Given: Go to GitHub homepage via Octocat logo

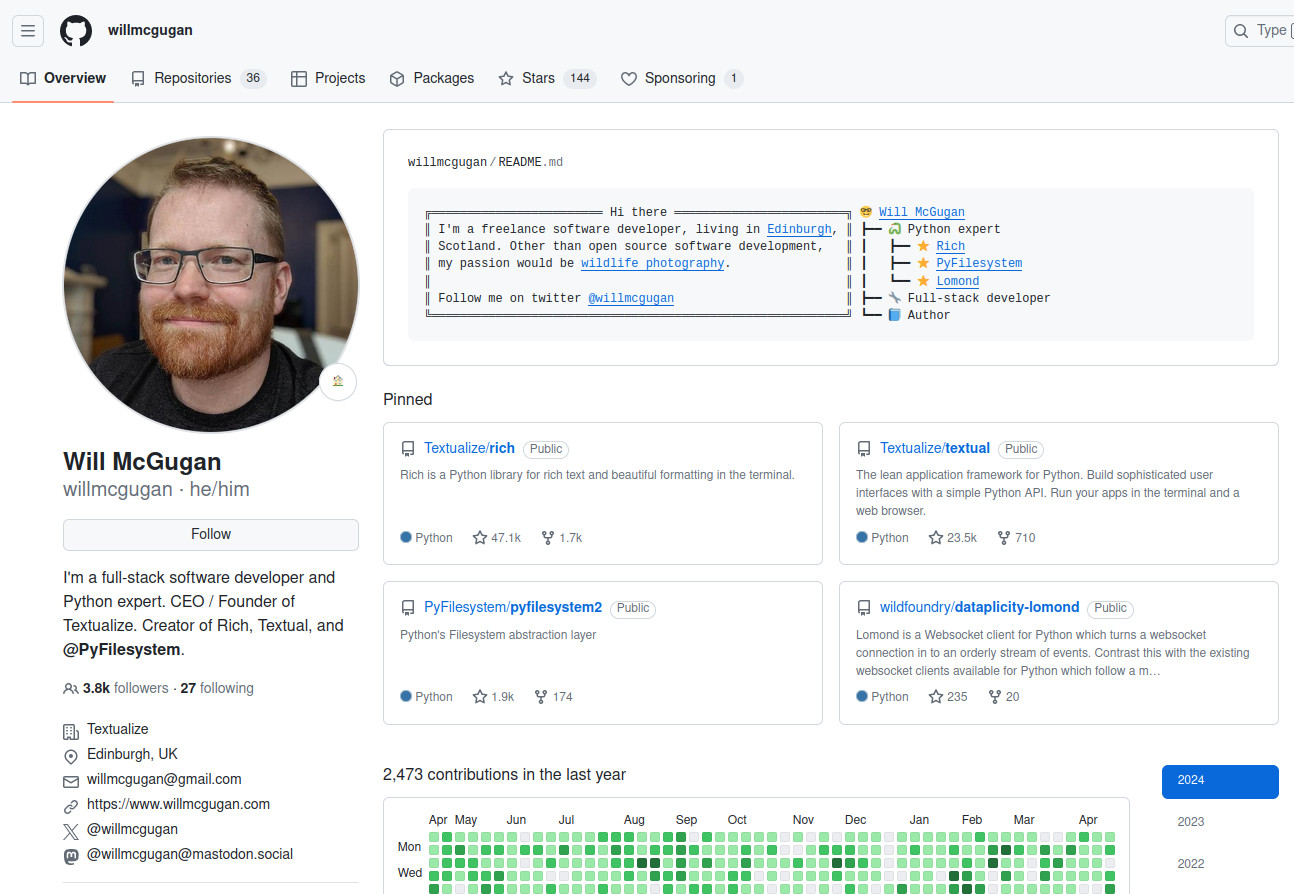Looking at the screenshot, I should [x=76, y=30].
